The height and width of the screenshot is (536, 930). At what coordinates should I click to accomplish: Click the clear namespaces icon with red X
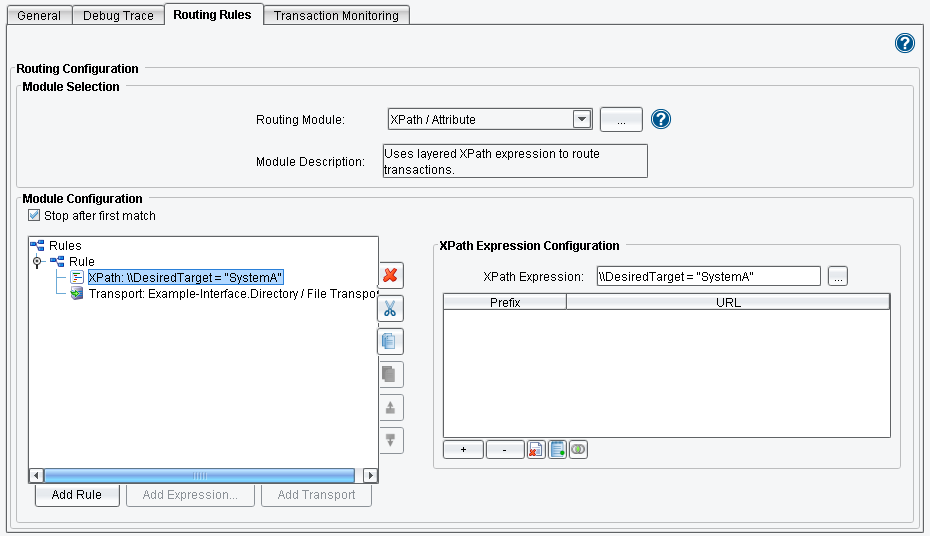click(x=536, y=450)
